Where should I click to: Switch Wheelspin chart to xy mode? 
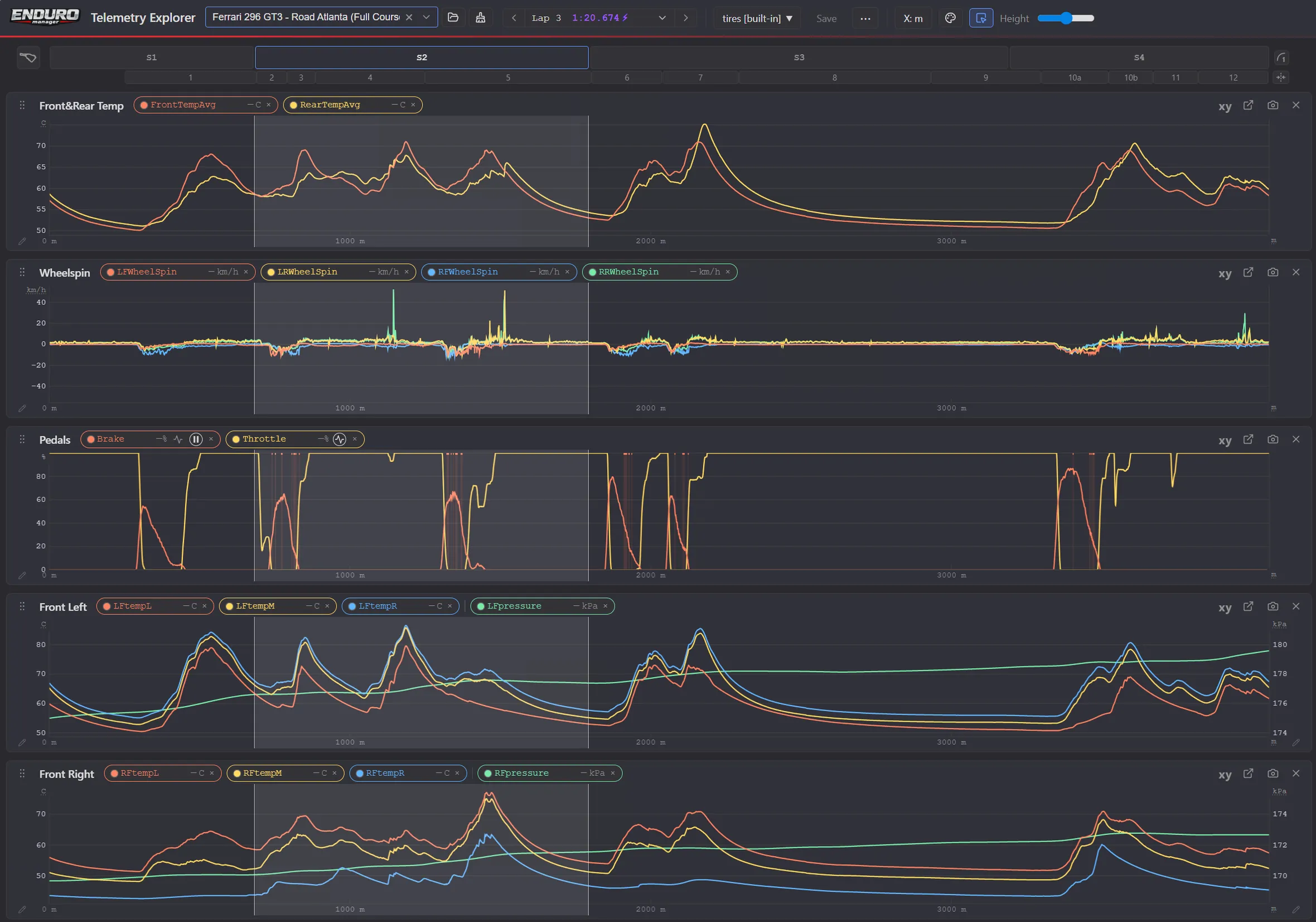pyautogui.click(x=1225, y=273)
